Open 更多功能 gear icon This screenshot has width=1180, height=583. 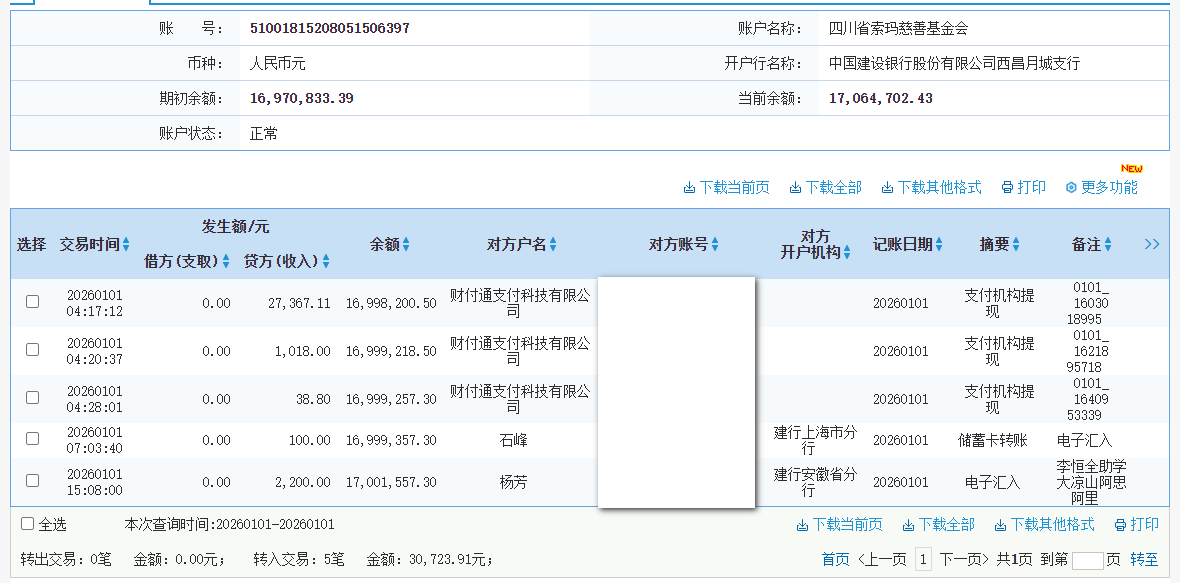click(1071, 188)
